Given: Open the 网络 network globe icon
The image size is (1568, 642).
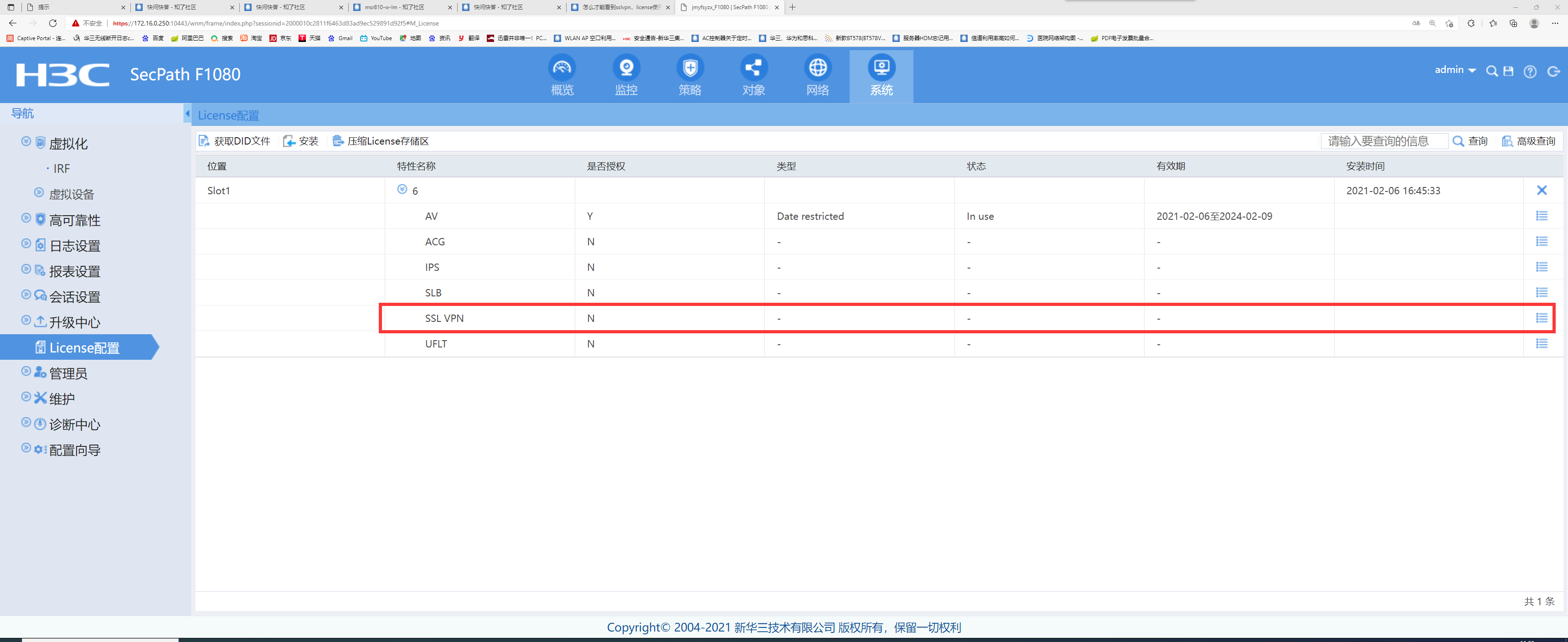Looking at the screenshot, I should 817,67.
